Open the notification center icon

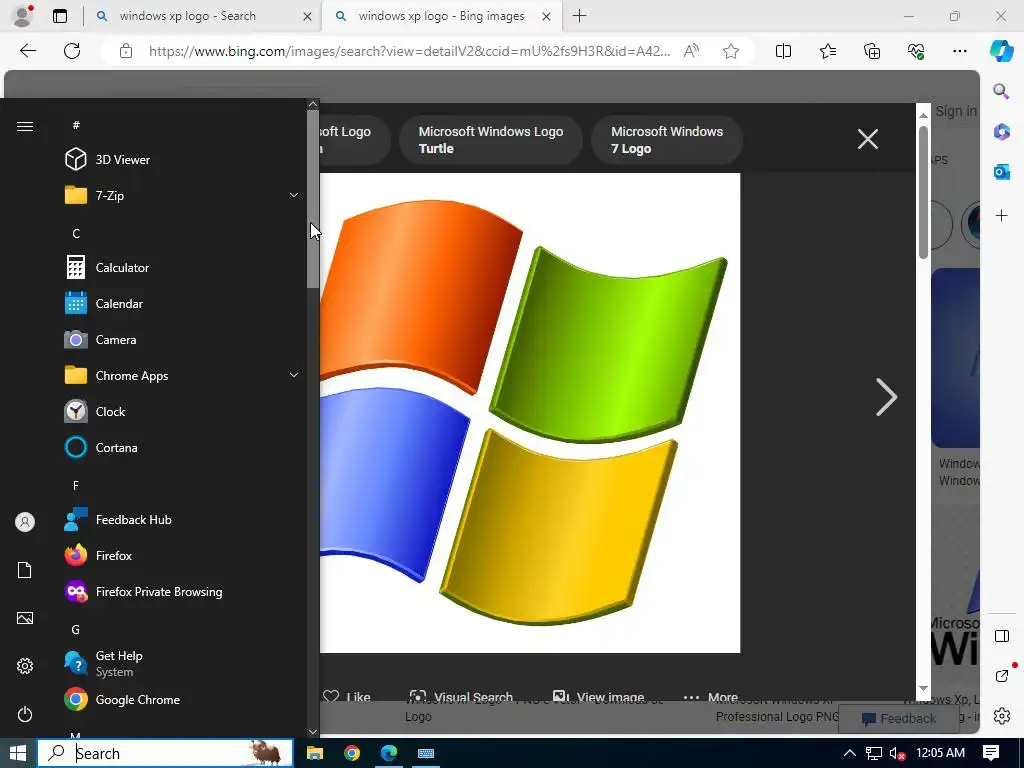coord(991,753)
